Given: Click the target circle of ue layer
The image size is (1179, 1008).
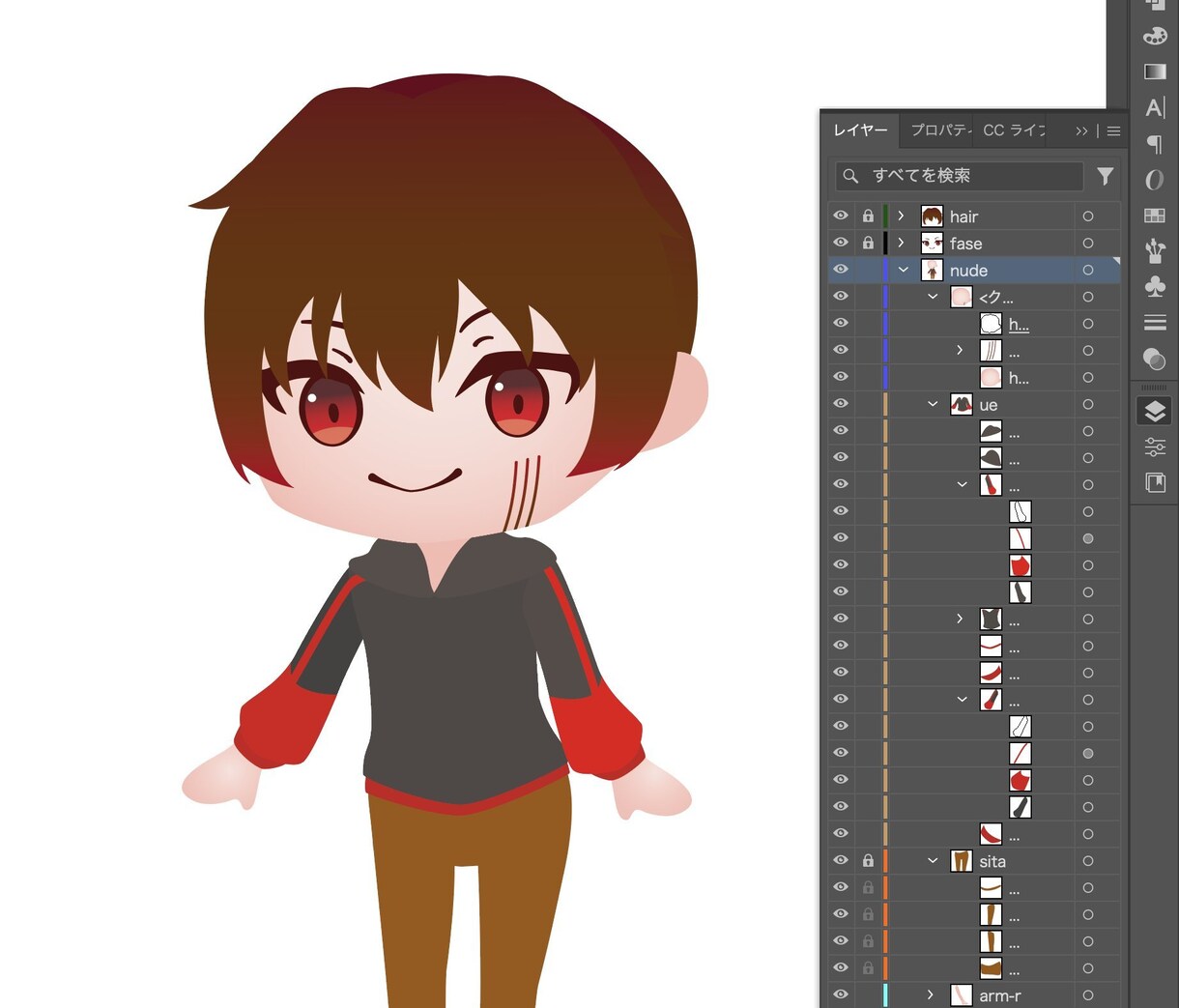Looking at the screenshot, I should tap(1088, 404).
